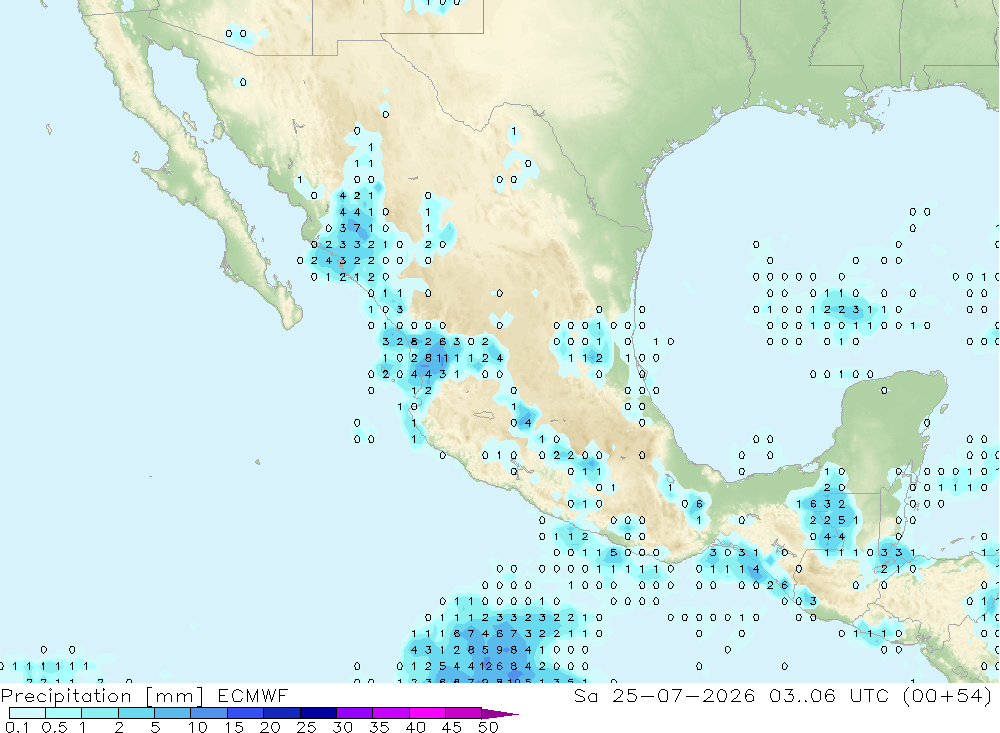Click the '30' legend scale label
1000x733 pixels.
343,727
